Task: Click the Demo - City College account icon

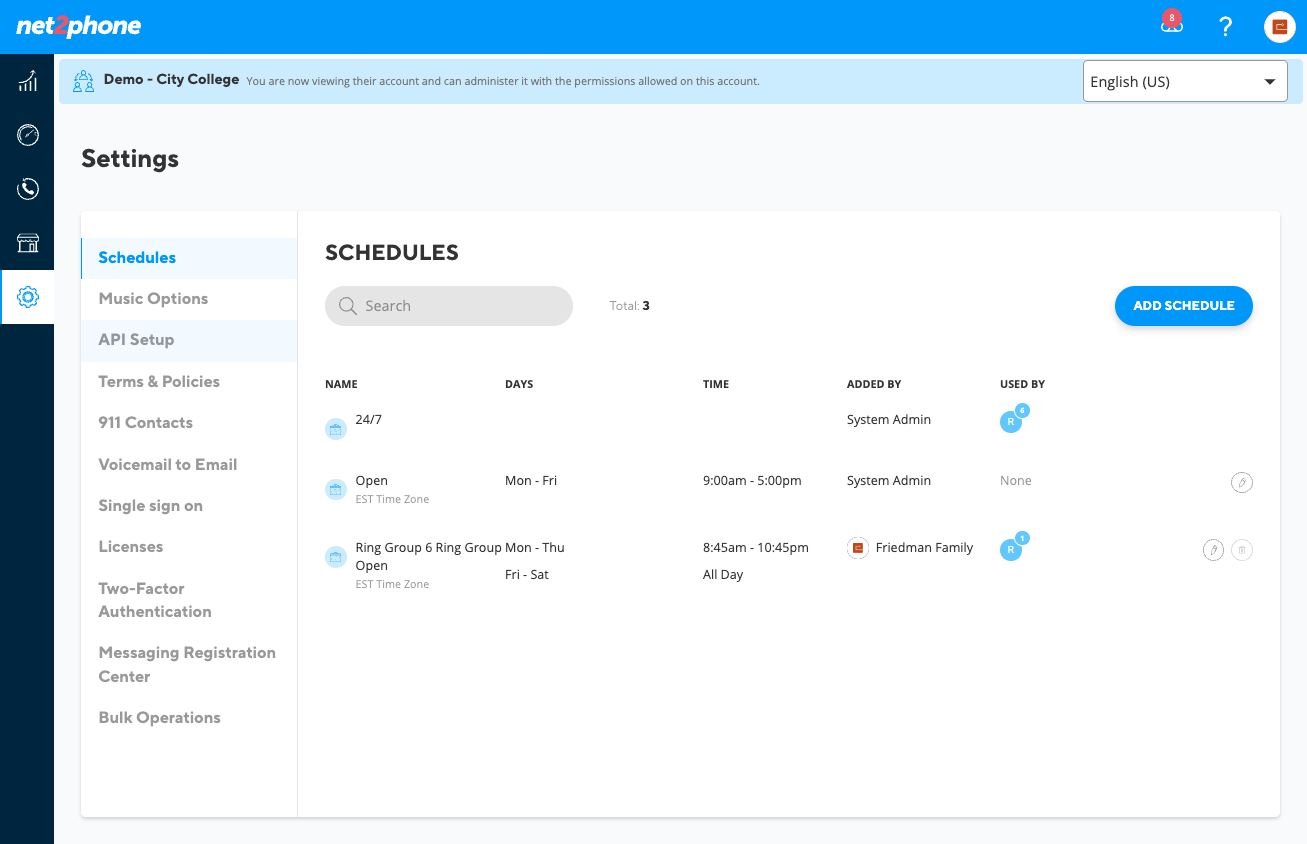Action: [85, 81]
